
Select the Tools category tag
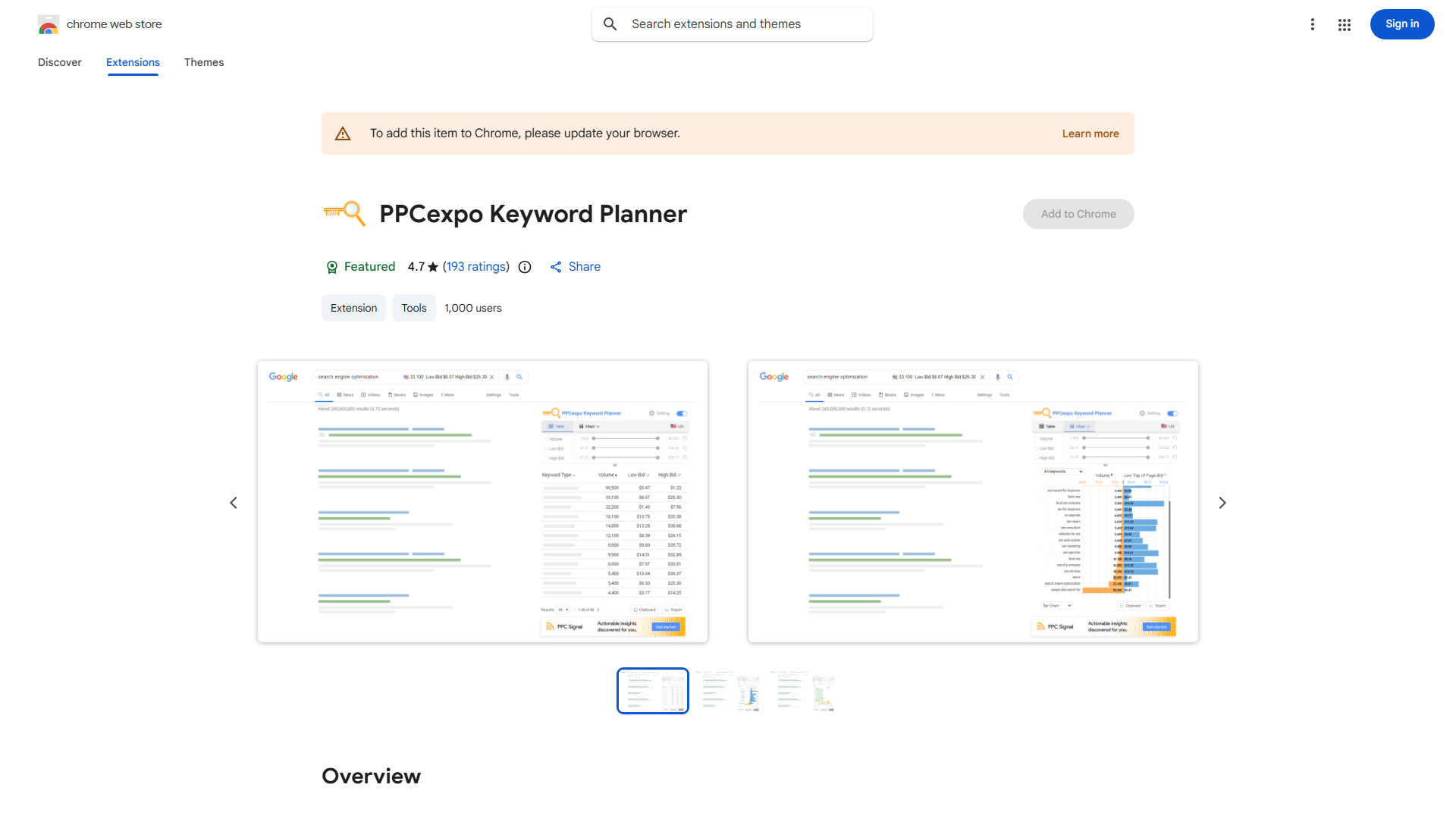click(413, 308)
